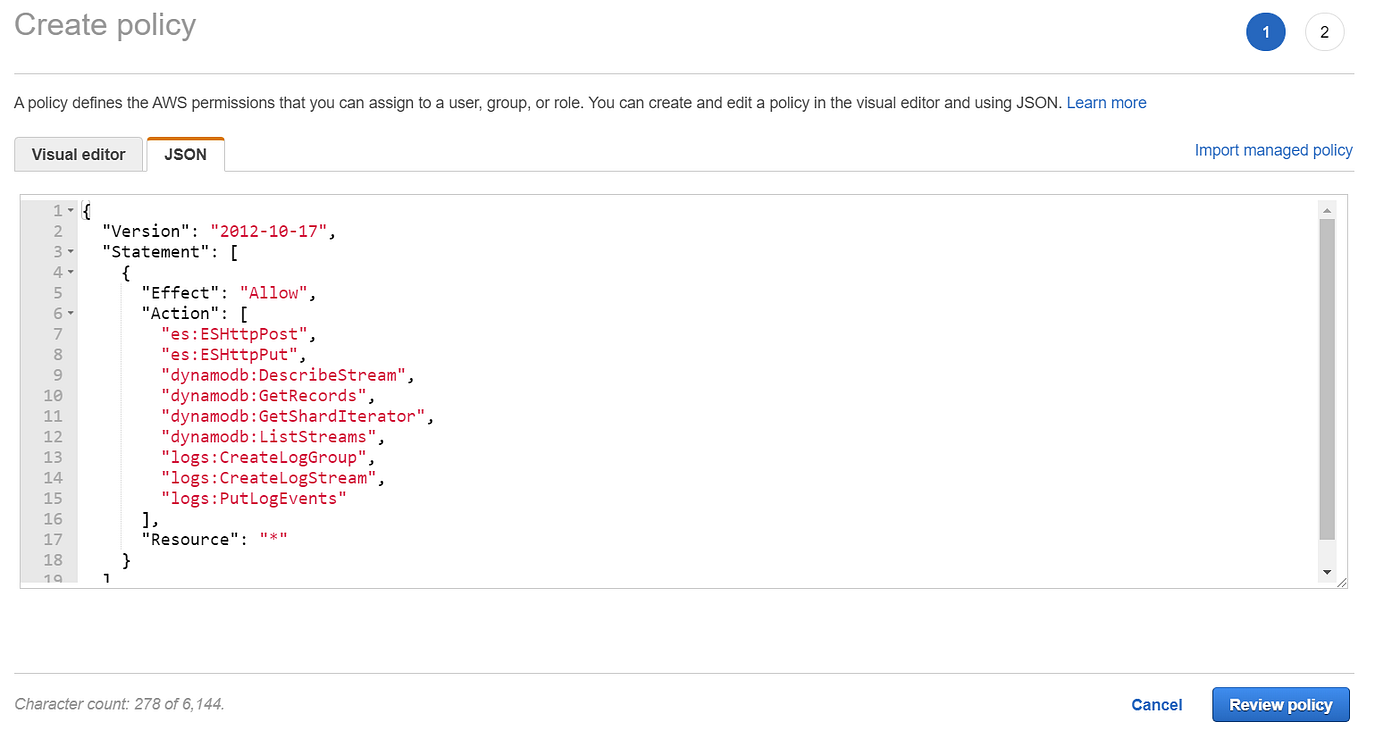This screenshot has height=740, width=1400.
Task: Click the editor scrollbar down arrow
Action: point(1327,572)
